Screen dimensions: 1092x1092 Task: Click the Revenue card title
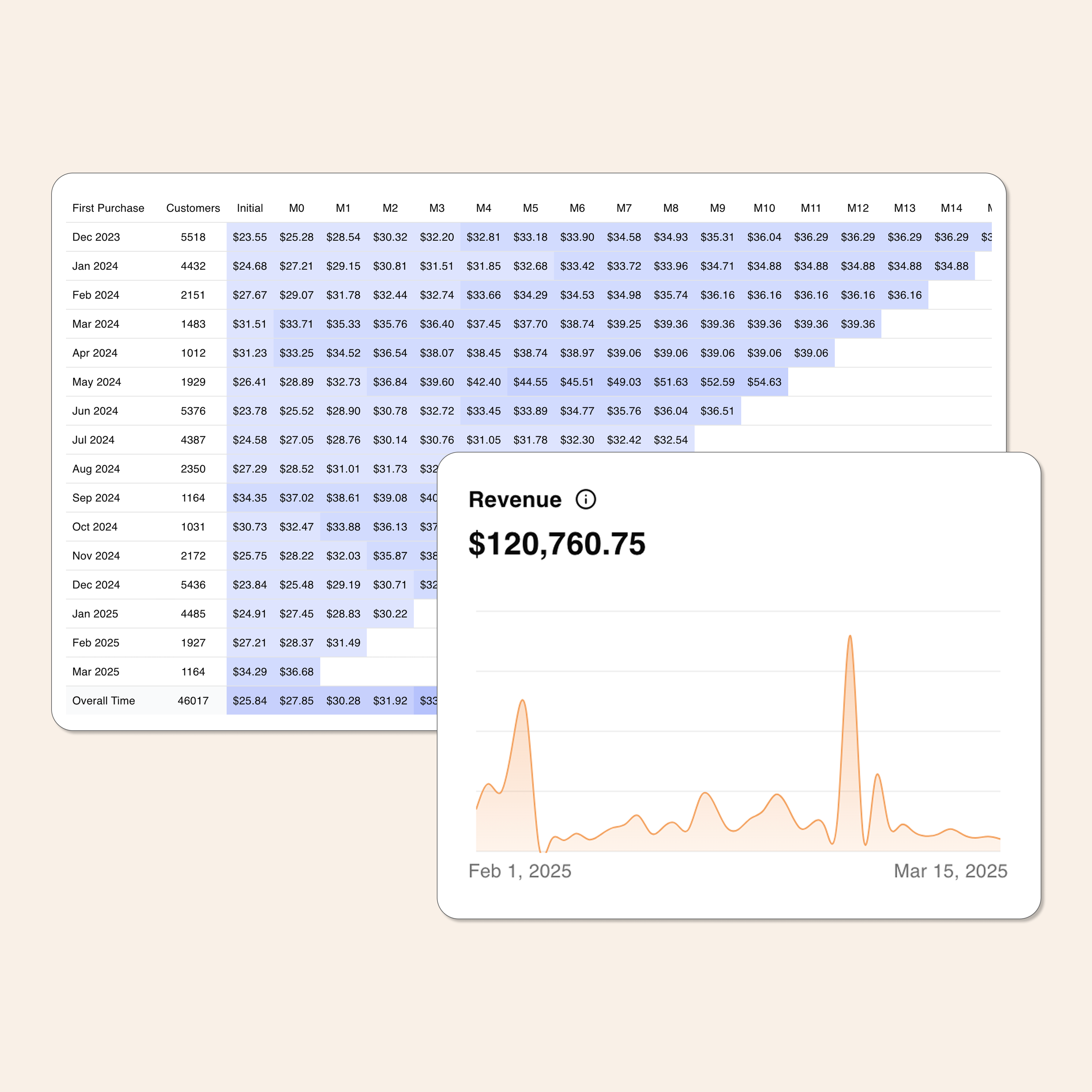(x=515, y=500)
